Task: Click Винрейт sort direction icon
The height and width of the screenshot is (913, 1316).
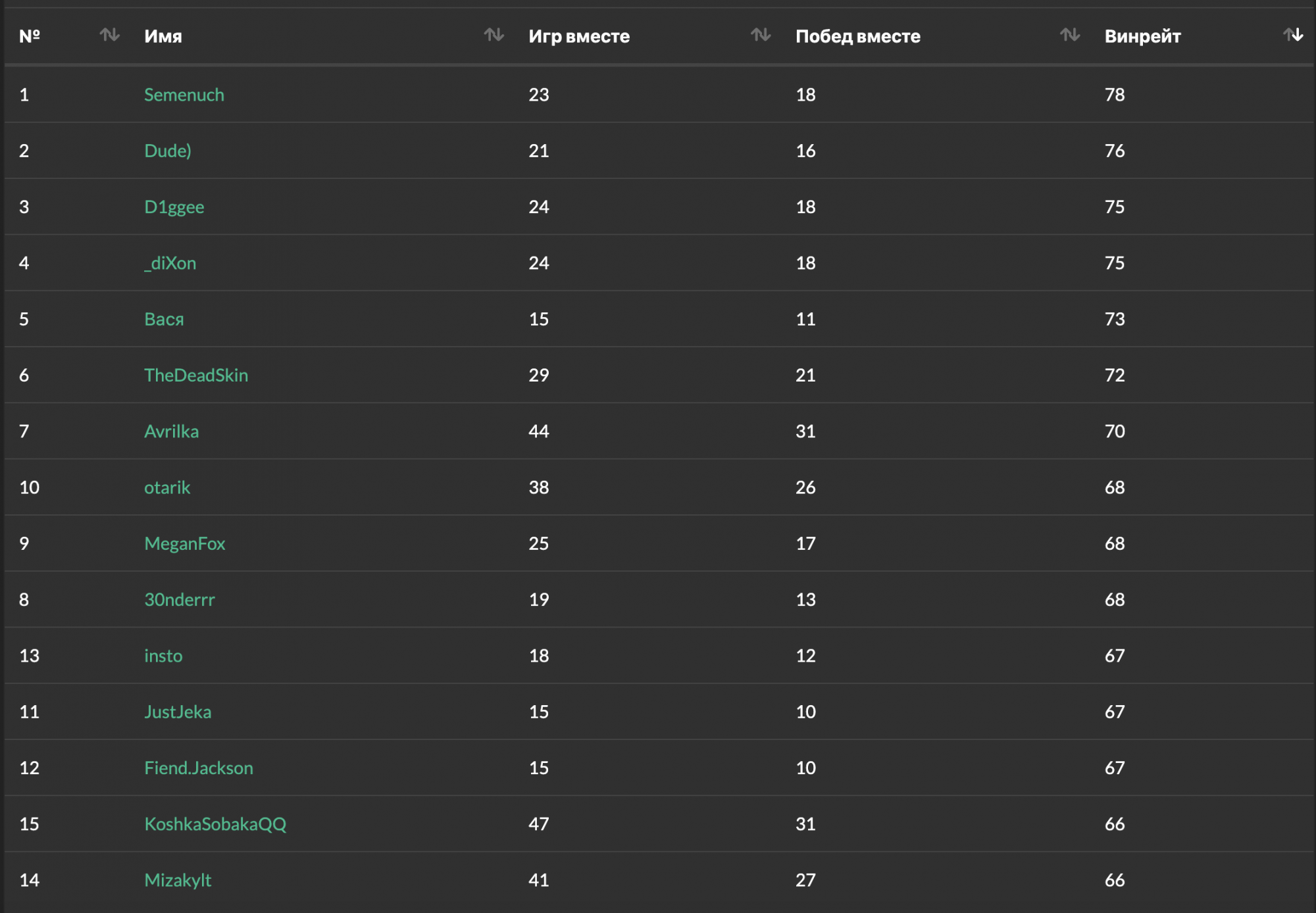Action: pyautogui.click(x=1293, y=35)
